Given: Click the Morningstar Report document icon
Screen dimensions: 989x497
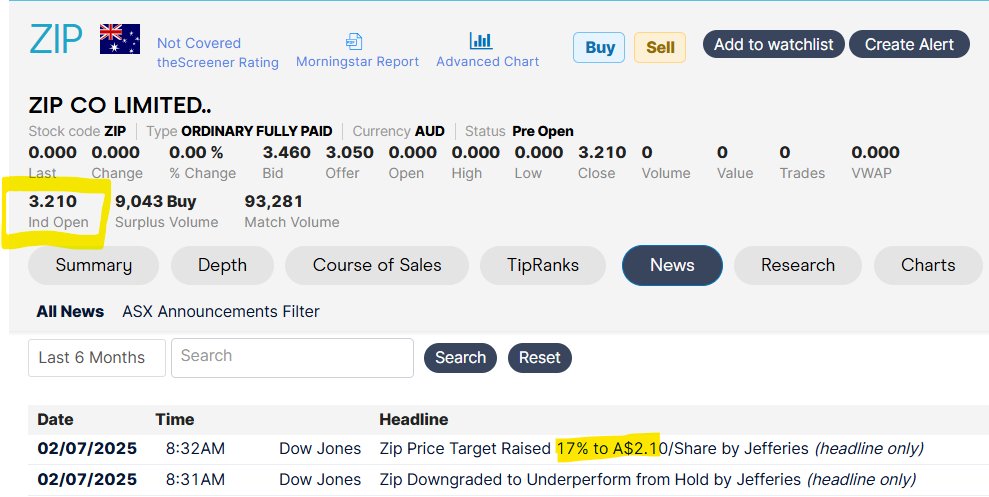Looking at the screenshot, I should click(x=354, y=42).
